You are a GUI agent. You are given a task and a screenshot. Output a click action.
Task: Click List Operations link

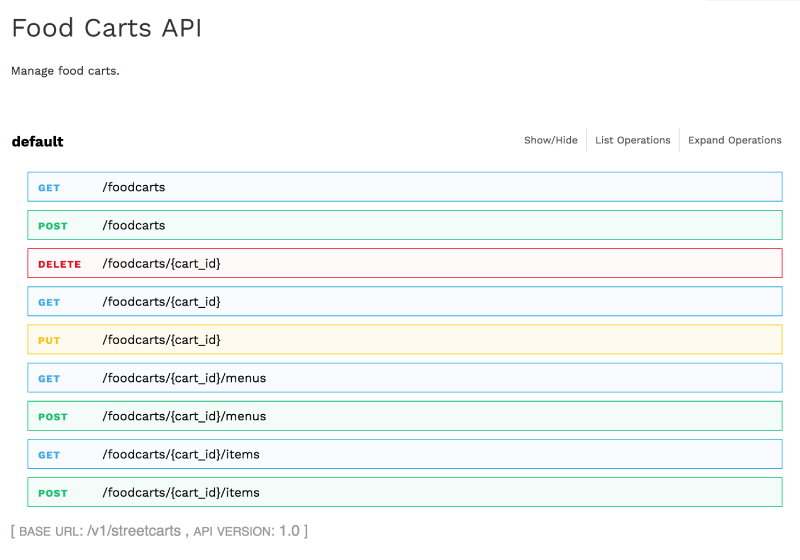coord(632,140)
